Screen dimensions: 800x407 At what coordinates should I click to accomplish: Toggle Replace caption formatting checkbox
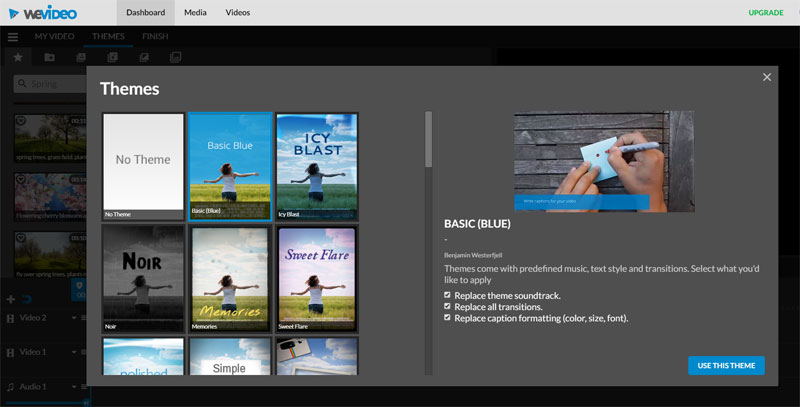coord(447,317)
